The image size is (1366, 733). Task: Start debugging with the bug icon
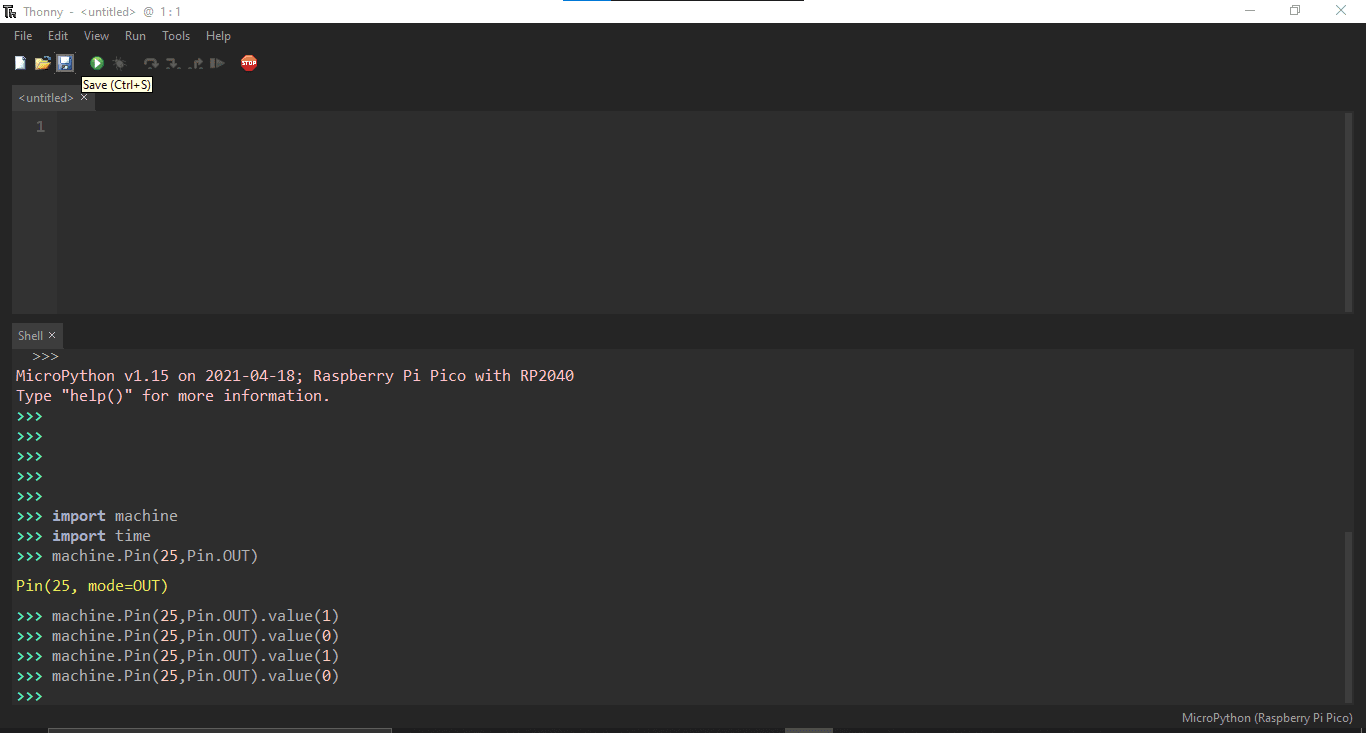pos(120,63)
